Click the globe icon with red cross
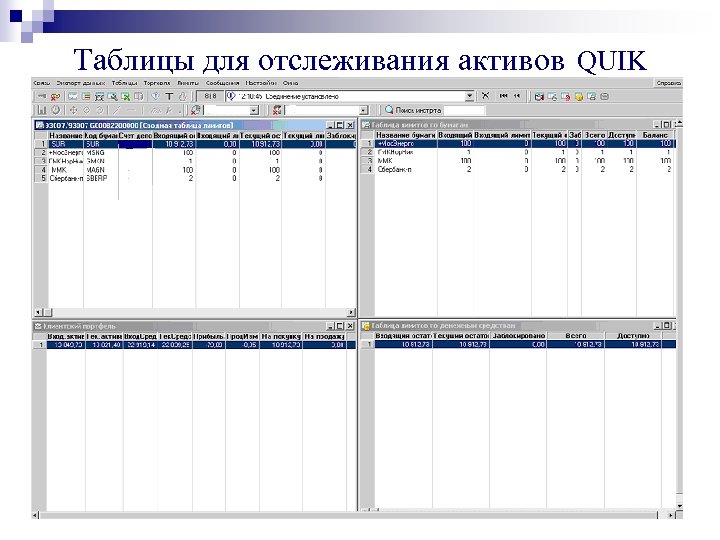This screenshot has height=540, width=720. [196, 110]
